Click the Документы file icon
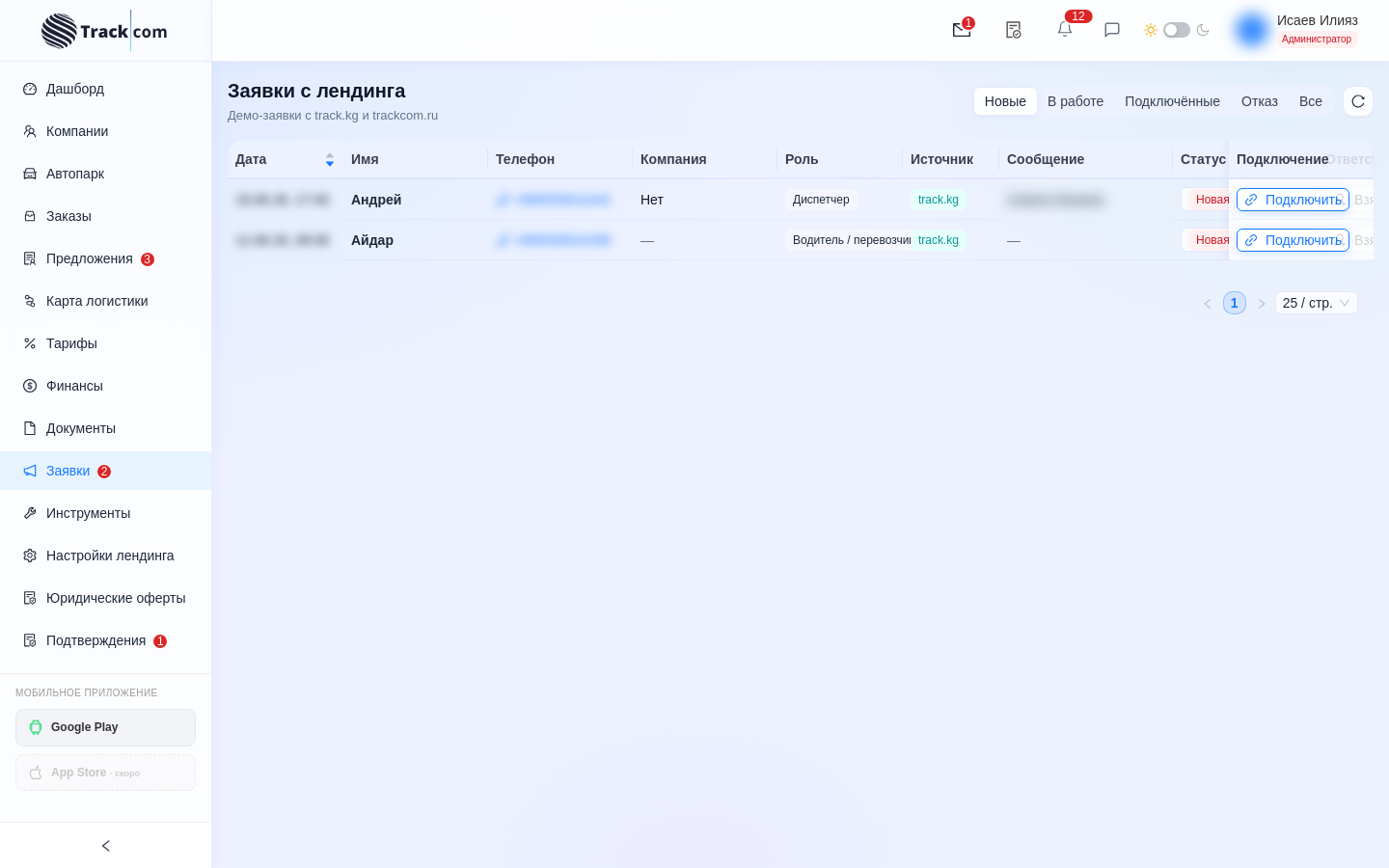This screenshot has height=868, width=1389. coord(30,428)
